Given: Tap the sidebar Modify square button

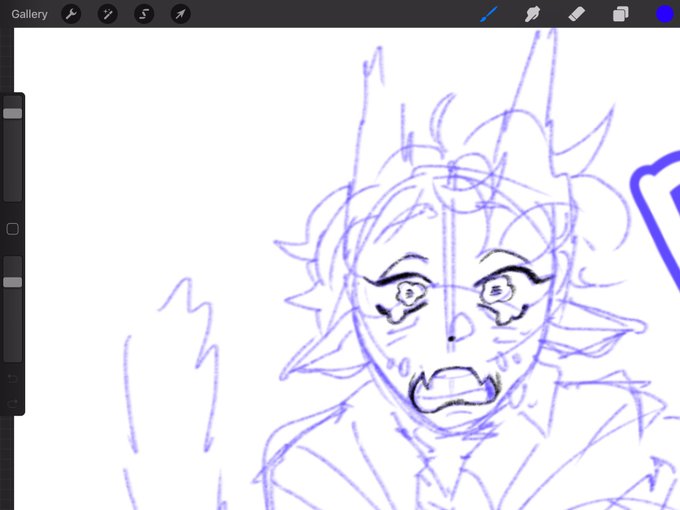Looking at the screenshot, I should point(13,229).
